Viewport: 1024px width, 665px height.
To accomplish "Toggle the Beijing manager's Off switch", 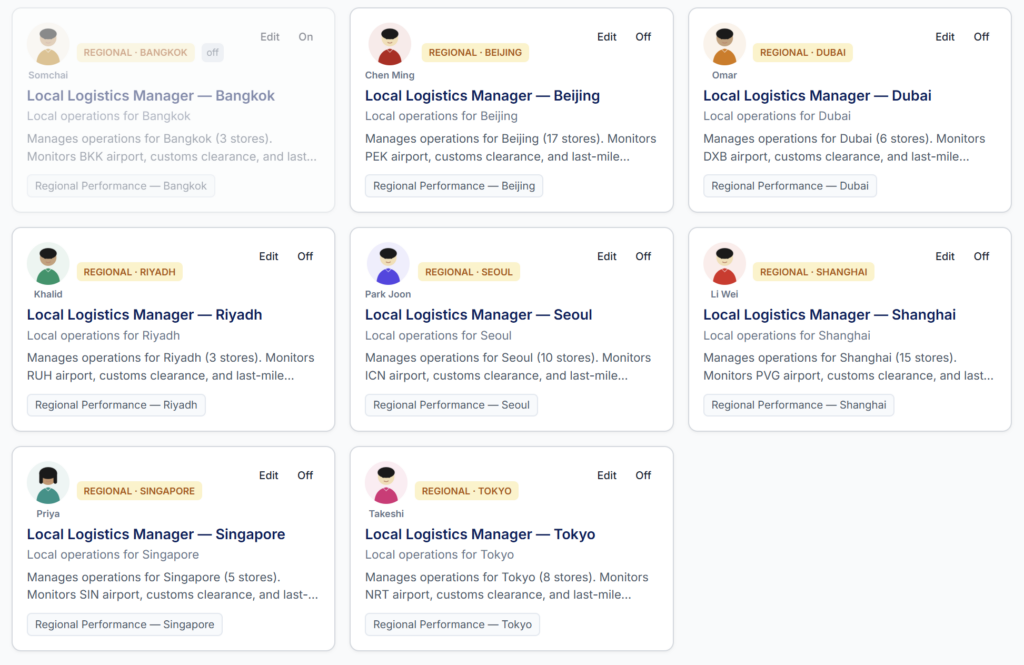I will coord(643,37).
